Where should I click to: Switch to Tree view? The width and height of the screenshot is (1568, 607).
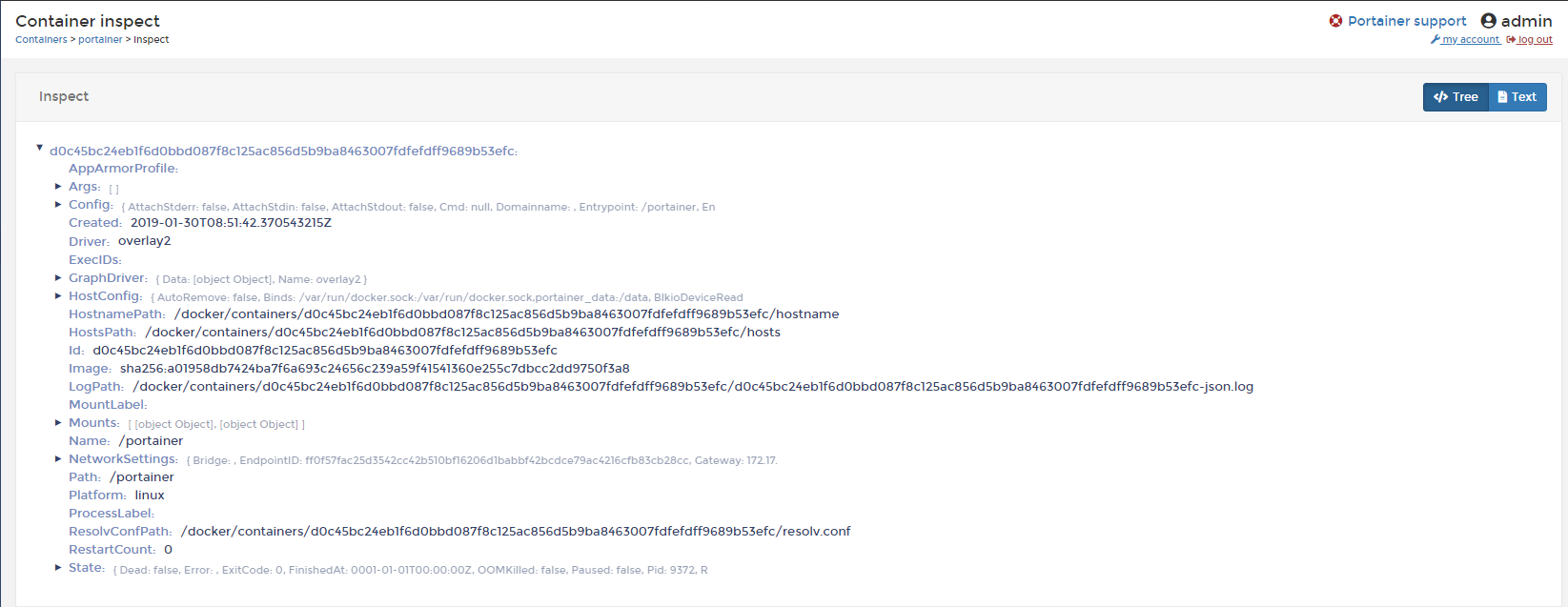[1456, 97]
